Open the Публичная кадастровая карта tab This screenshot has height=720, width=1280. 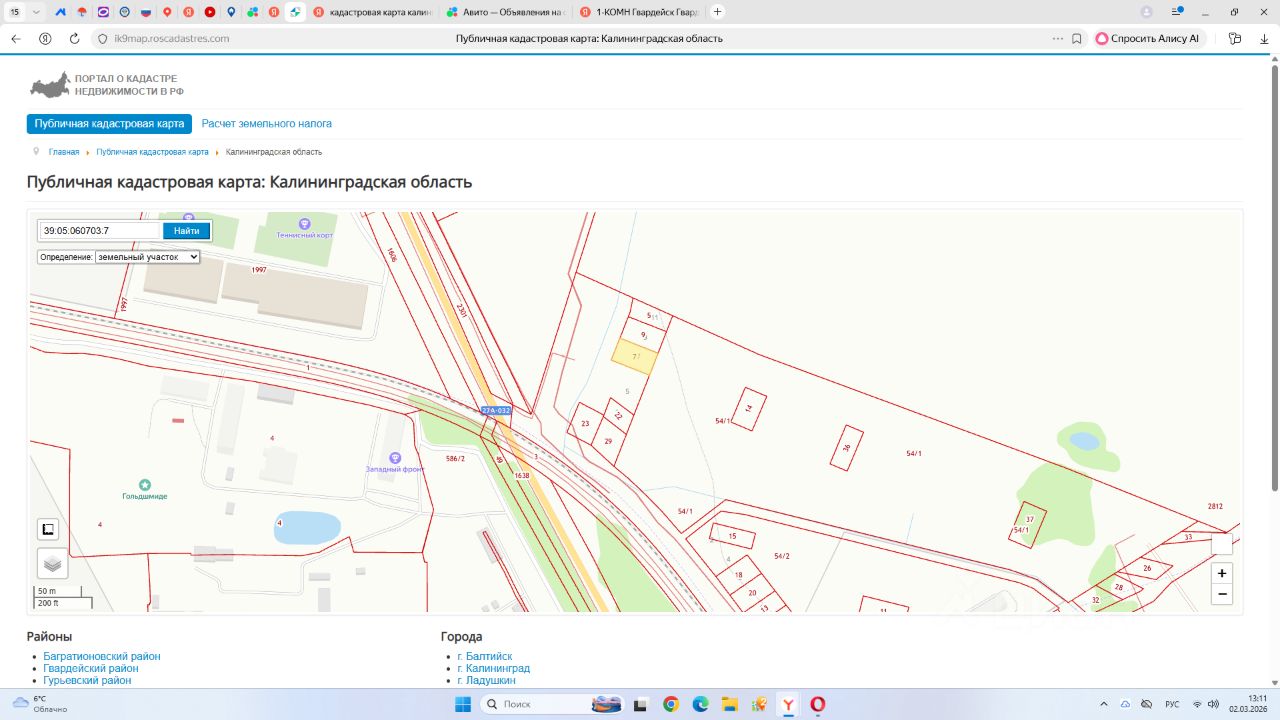(x=109, y=124)
